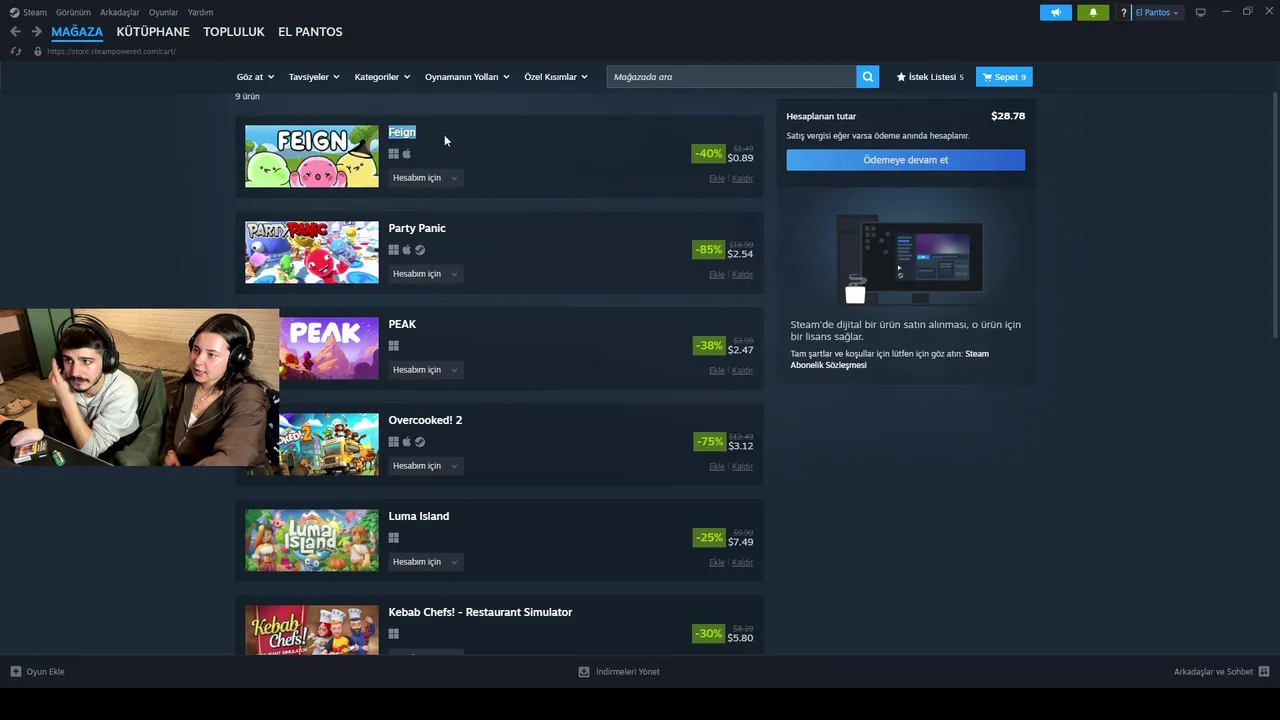
Task: Click the padlock icon beside the URL
Action: [38, 51]
